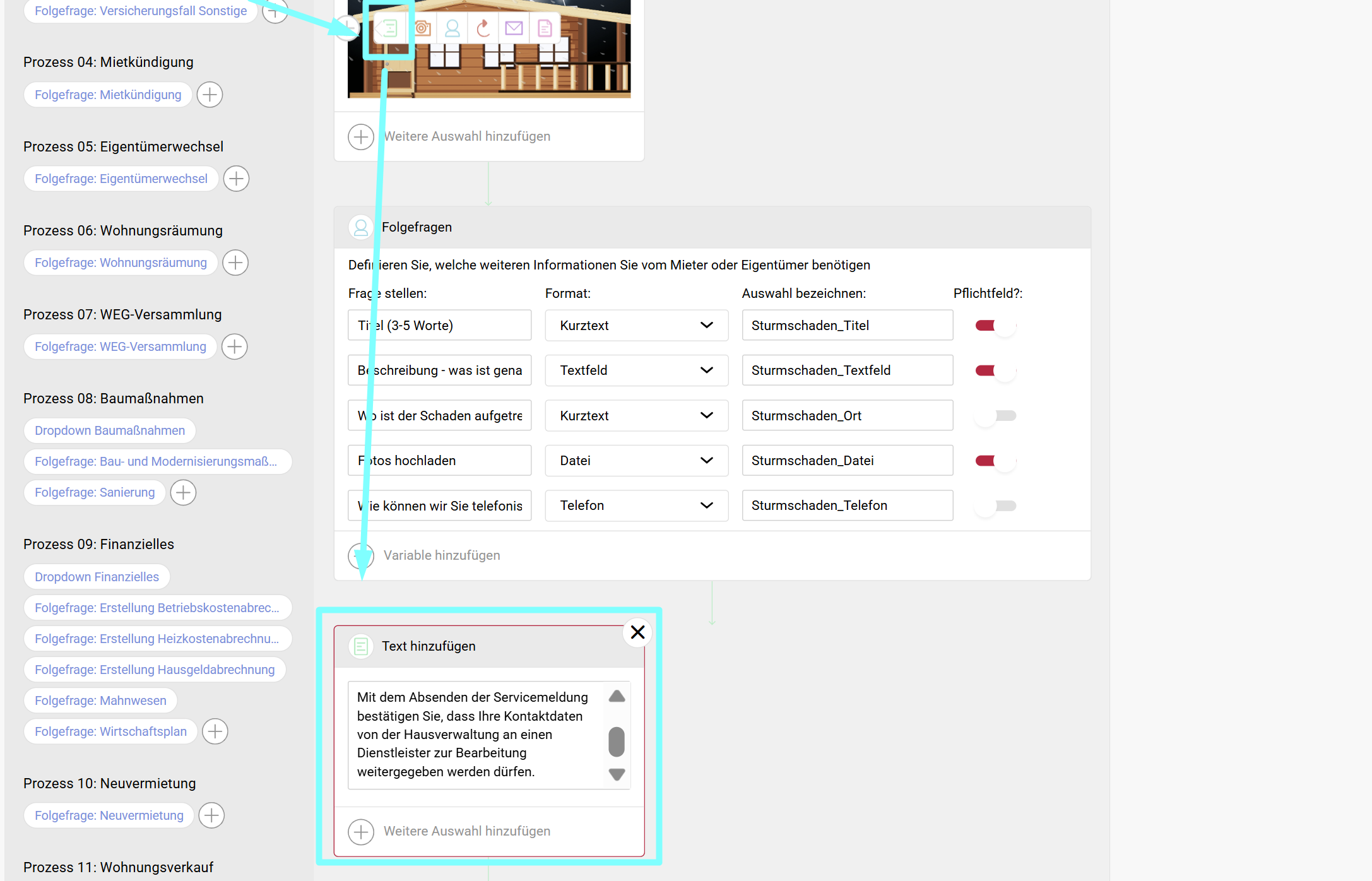
Task: Select Folgefrage: Mahnwesen chip
Action: (100, 701)
